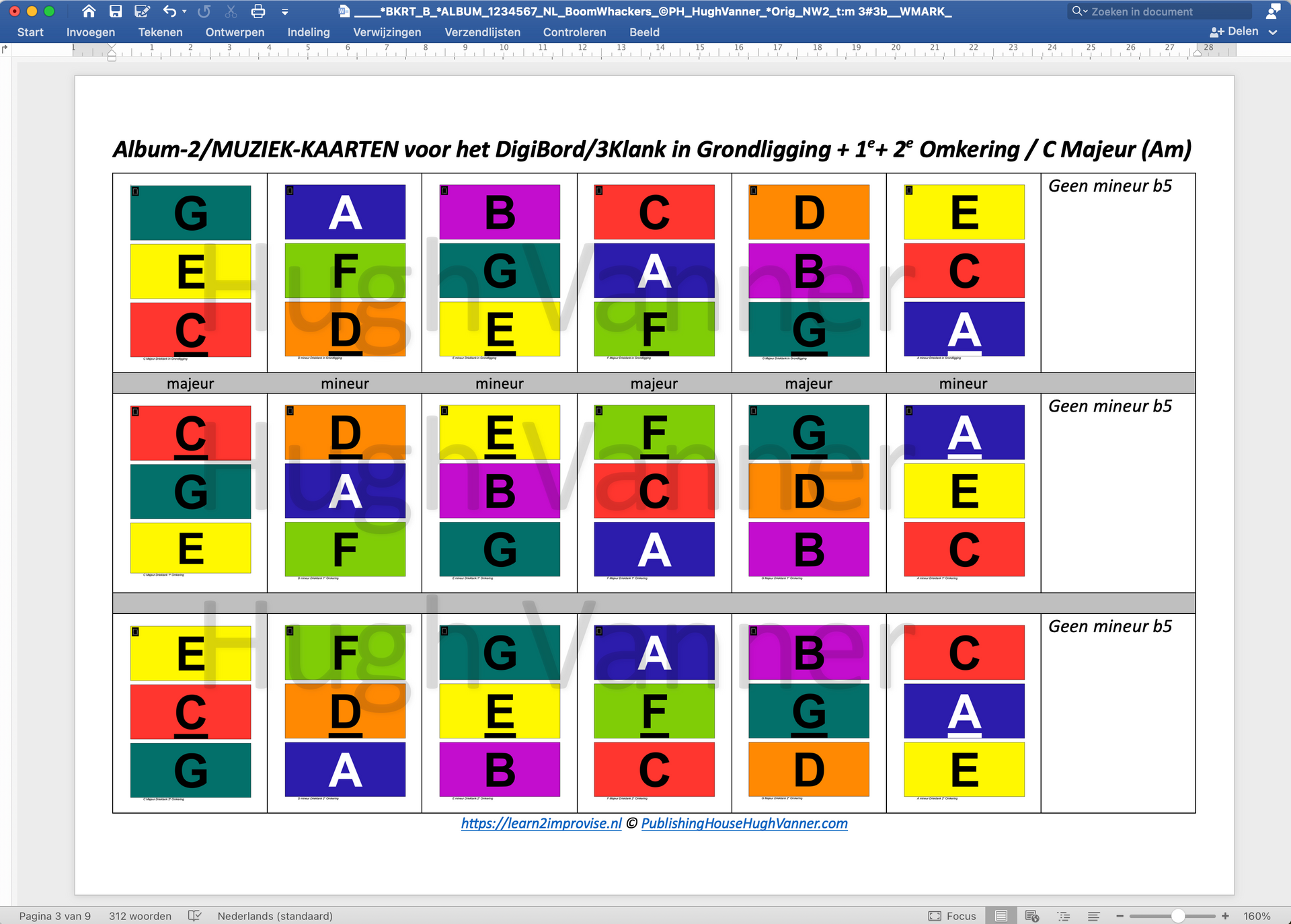The image size is (1291, 924).
Task: Expand the chevron next to Delen
Action: tap(1273, 32)
